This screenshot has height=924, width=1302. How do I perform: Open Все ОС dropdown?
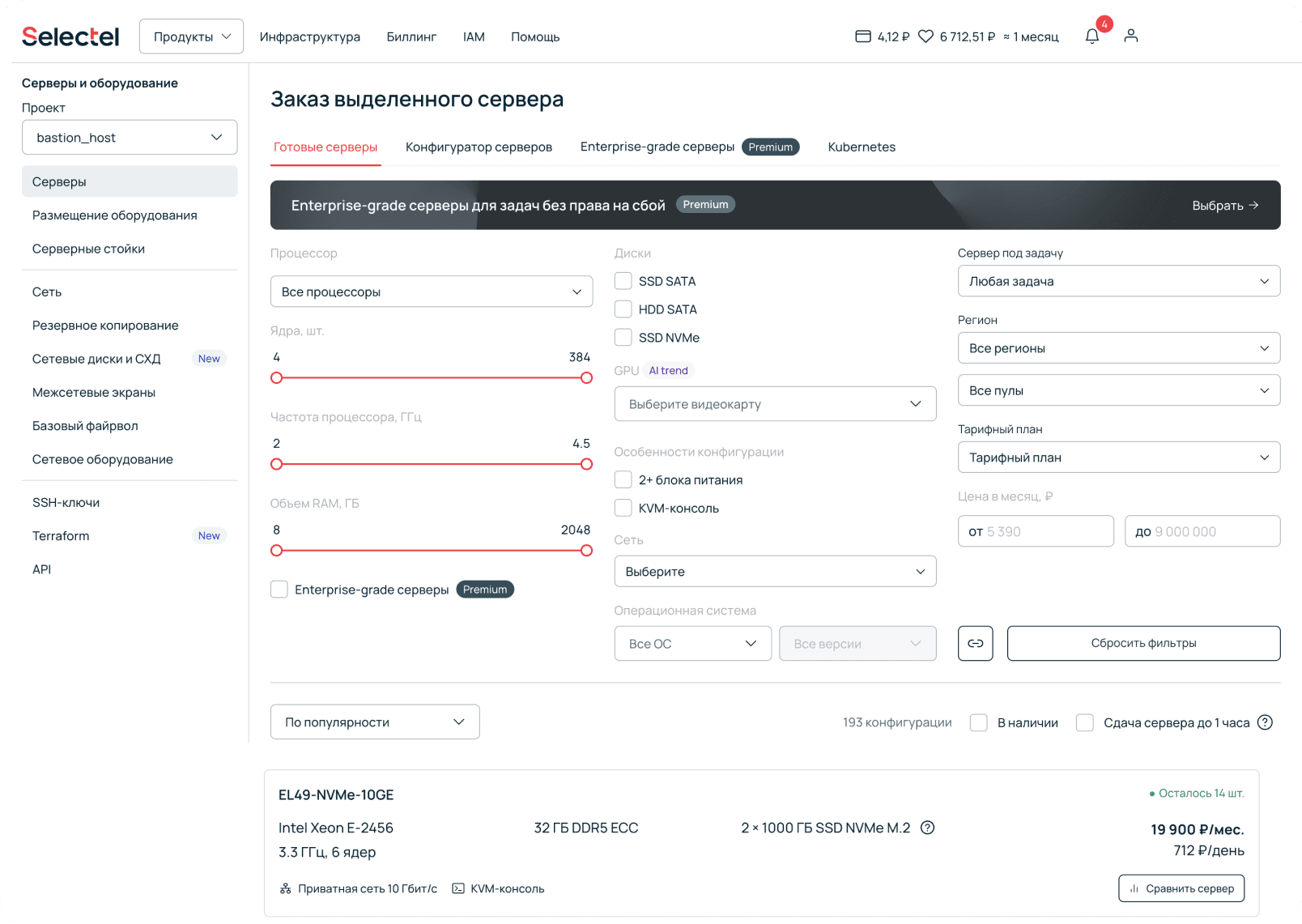693,644
